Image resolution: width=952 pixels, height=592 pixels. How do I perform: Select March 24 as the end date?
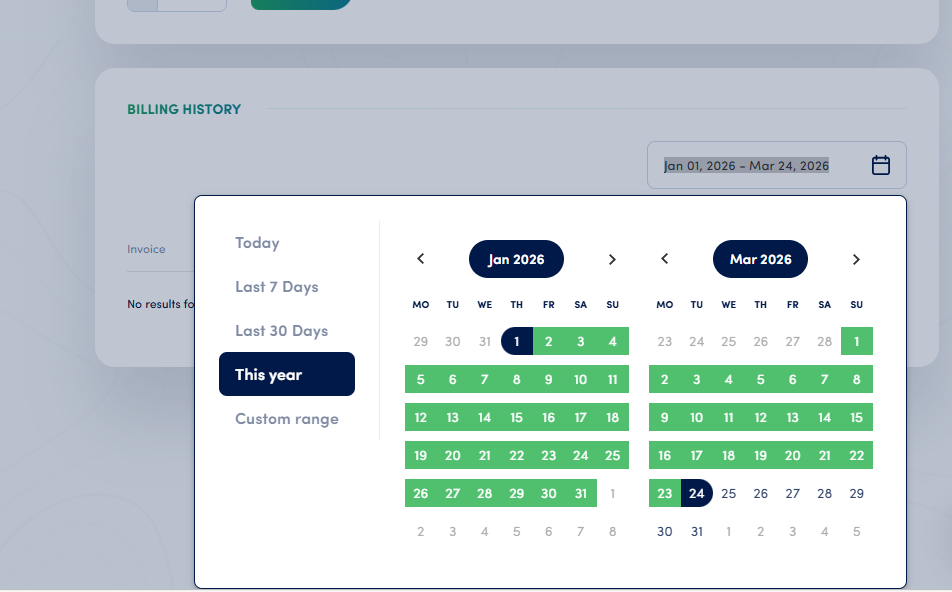click(x=696, y=493)
